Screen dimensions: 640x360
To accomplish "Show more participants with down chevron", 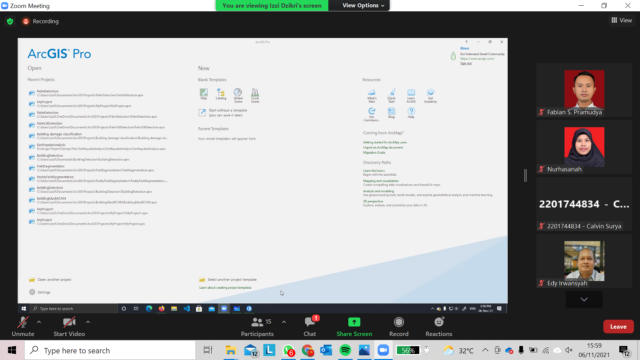I will tap(584, 300).
